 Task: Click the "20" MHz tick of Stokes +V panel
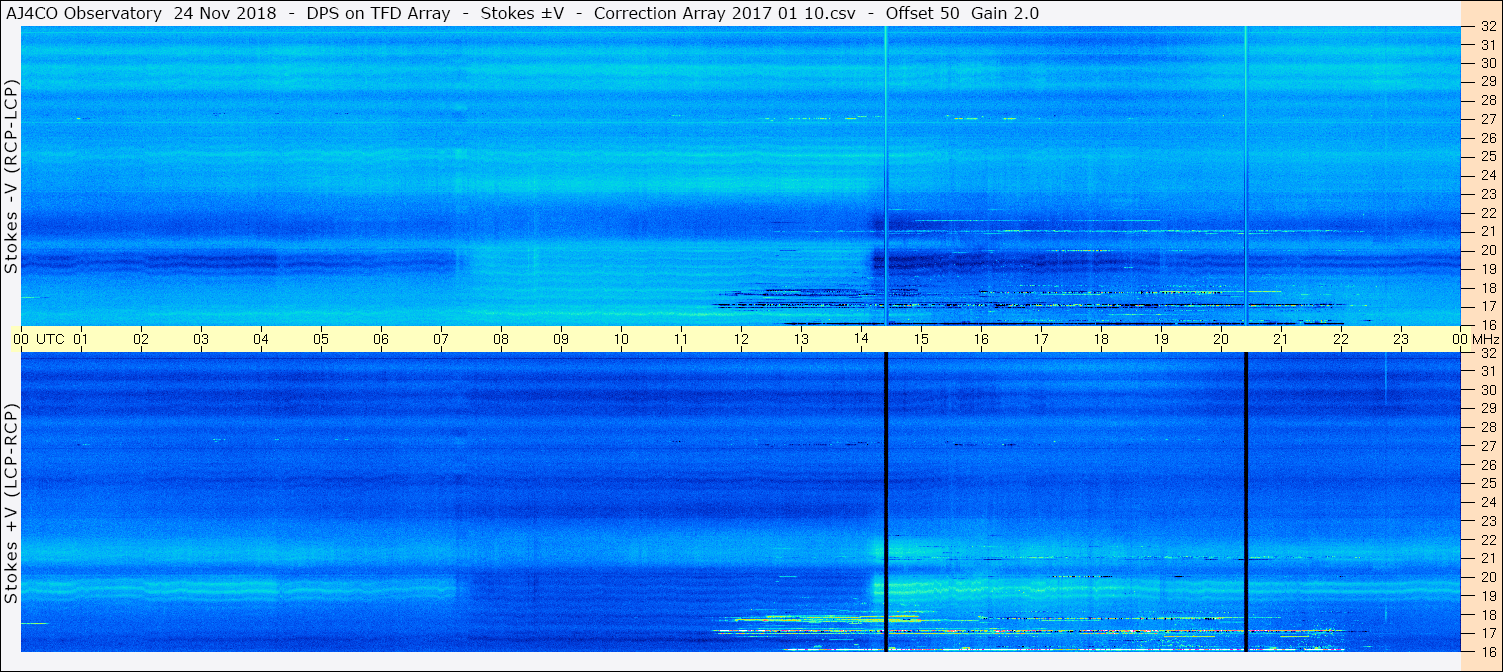[1487, 577]
